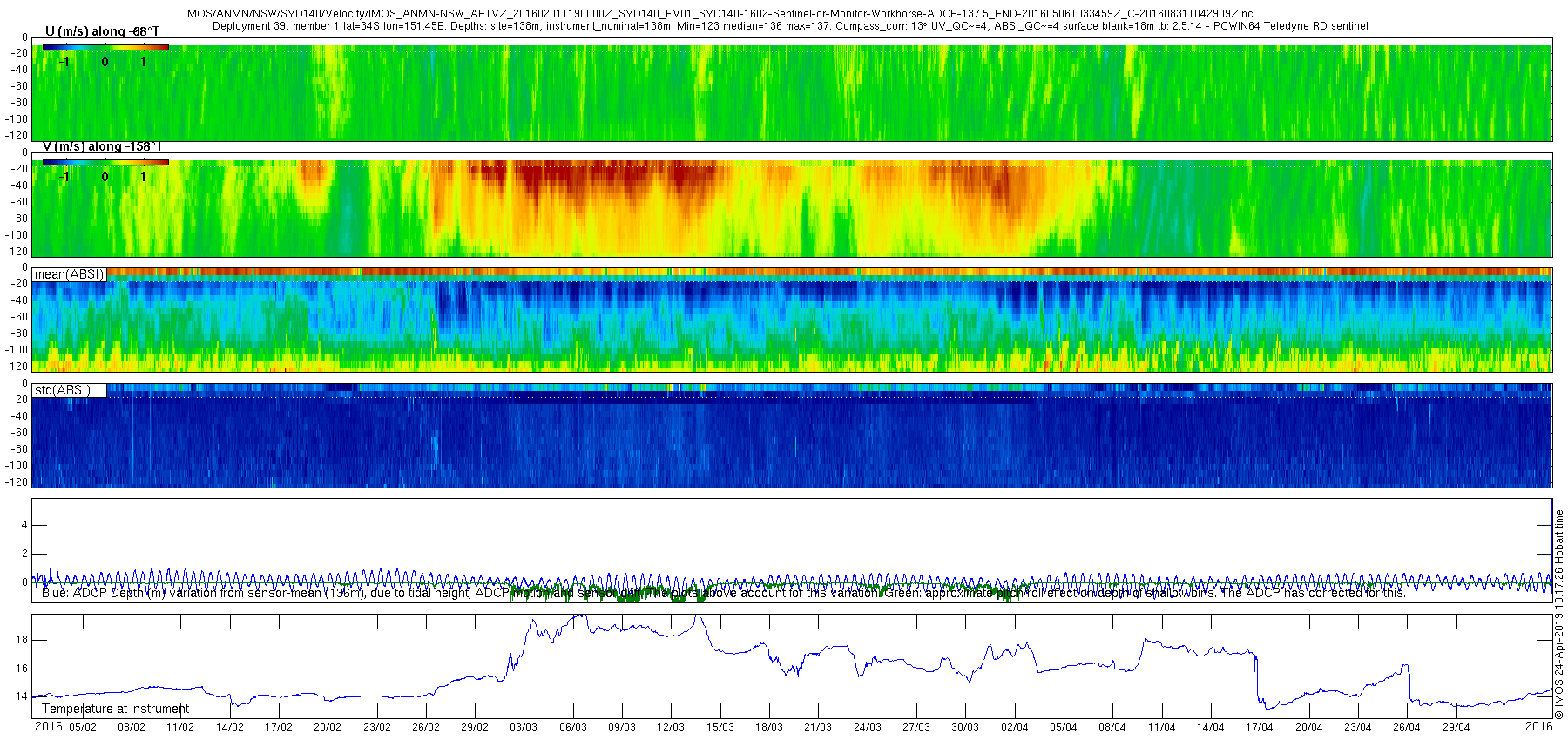This screenshot has height=740, width=1568.
Task: Click the '29/02' date tick label
Action: pos(475,728)
